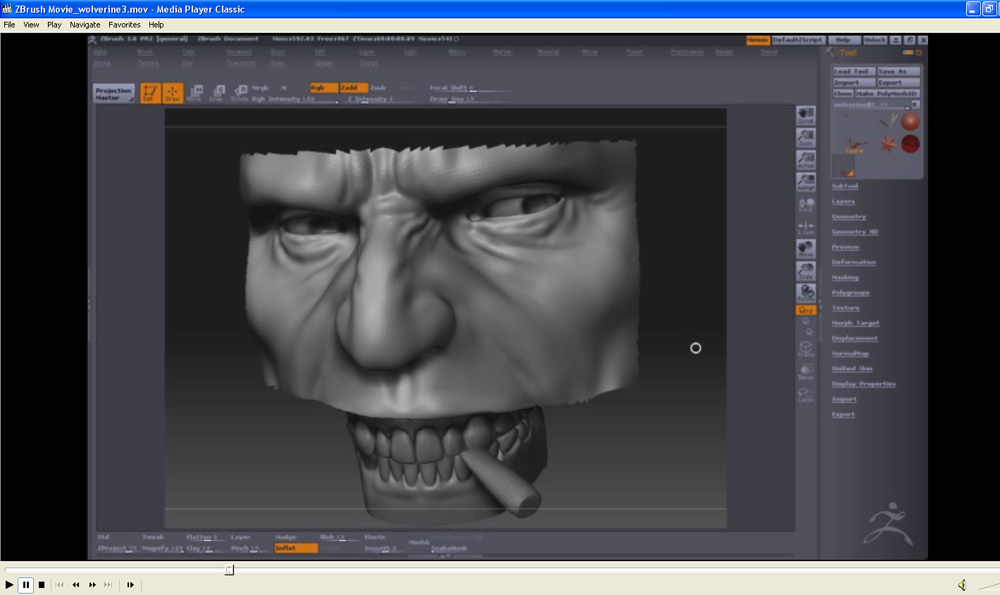
Task: Toggle the Mrgb button
Action: 260,88
